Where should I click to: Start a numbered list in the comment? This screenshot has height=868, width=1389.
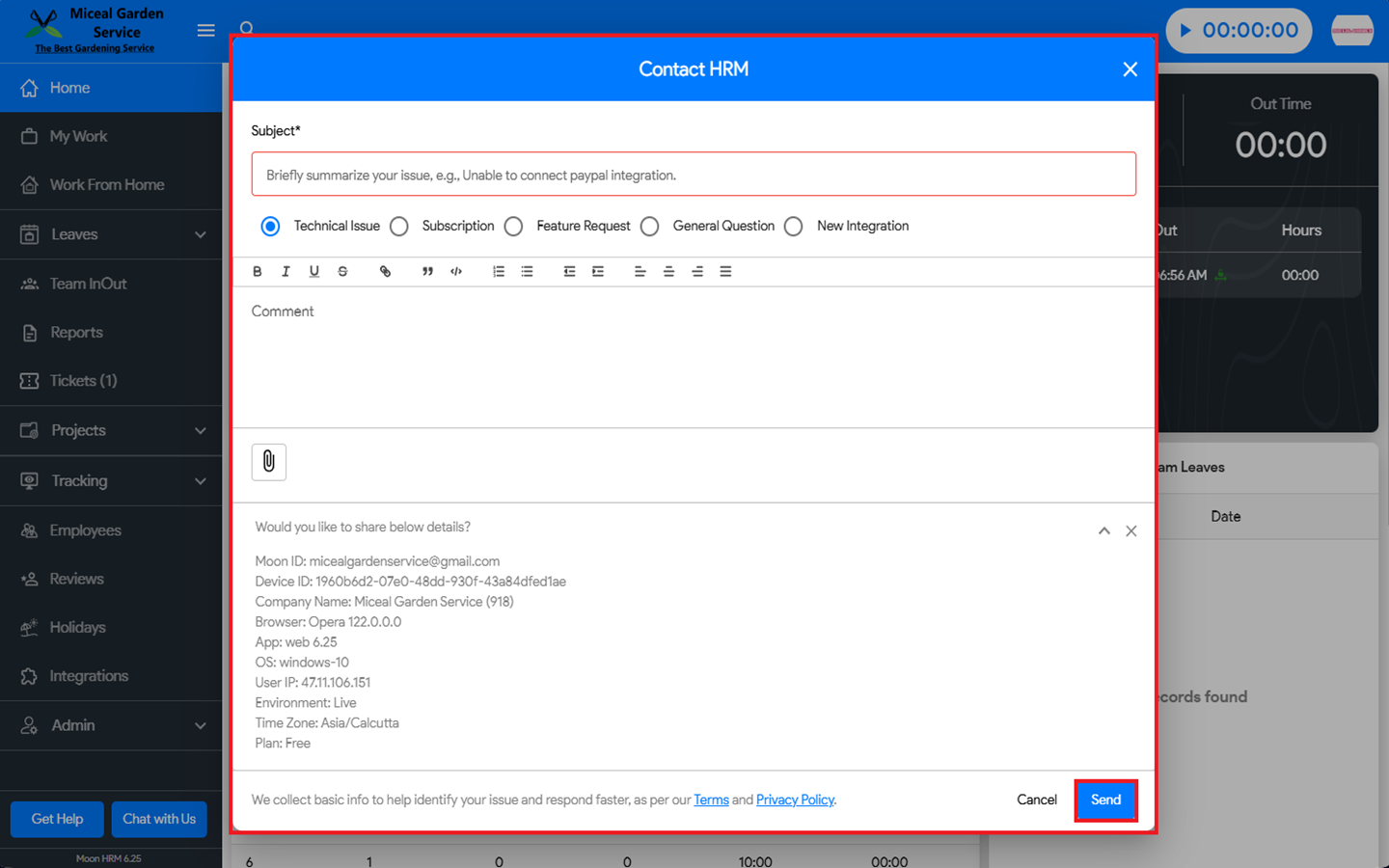[x=499, y=272]
